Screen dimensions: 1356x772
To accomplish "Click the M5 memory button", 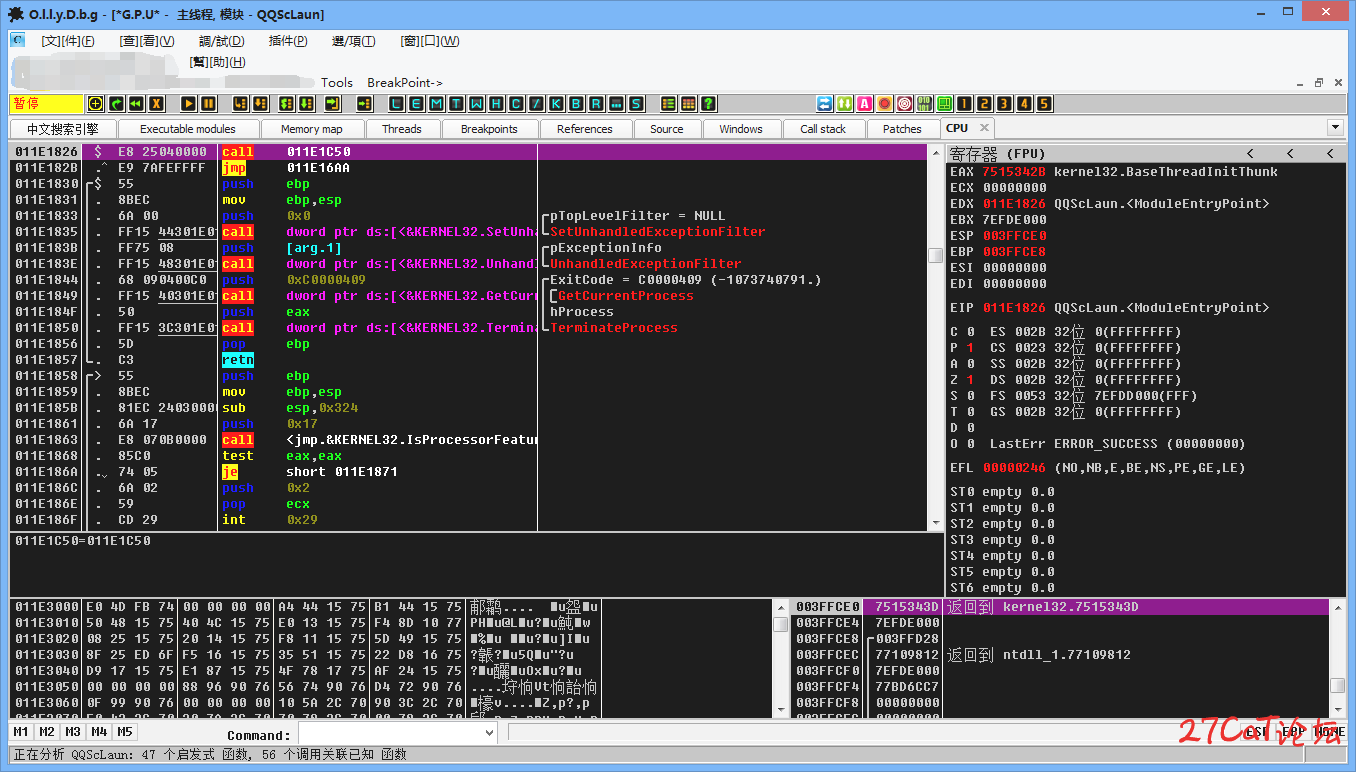I will click(125, 732).
